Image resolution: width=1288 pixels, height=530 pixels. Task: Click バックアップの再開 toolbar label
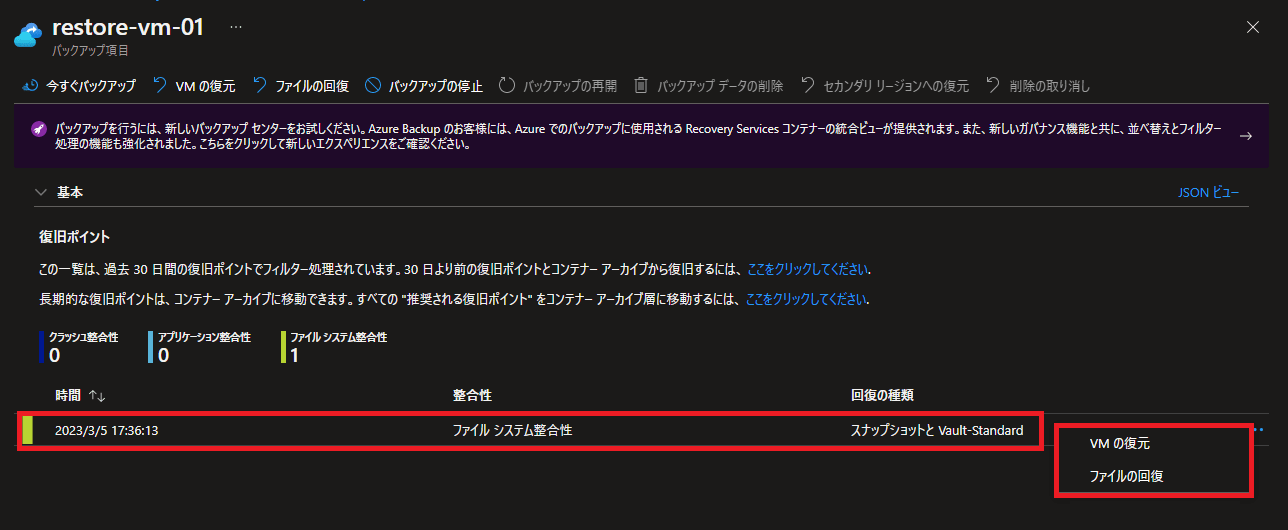pyautogui.click(x=570, y=86)
